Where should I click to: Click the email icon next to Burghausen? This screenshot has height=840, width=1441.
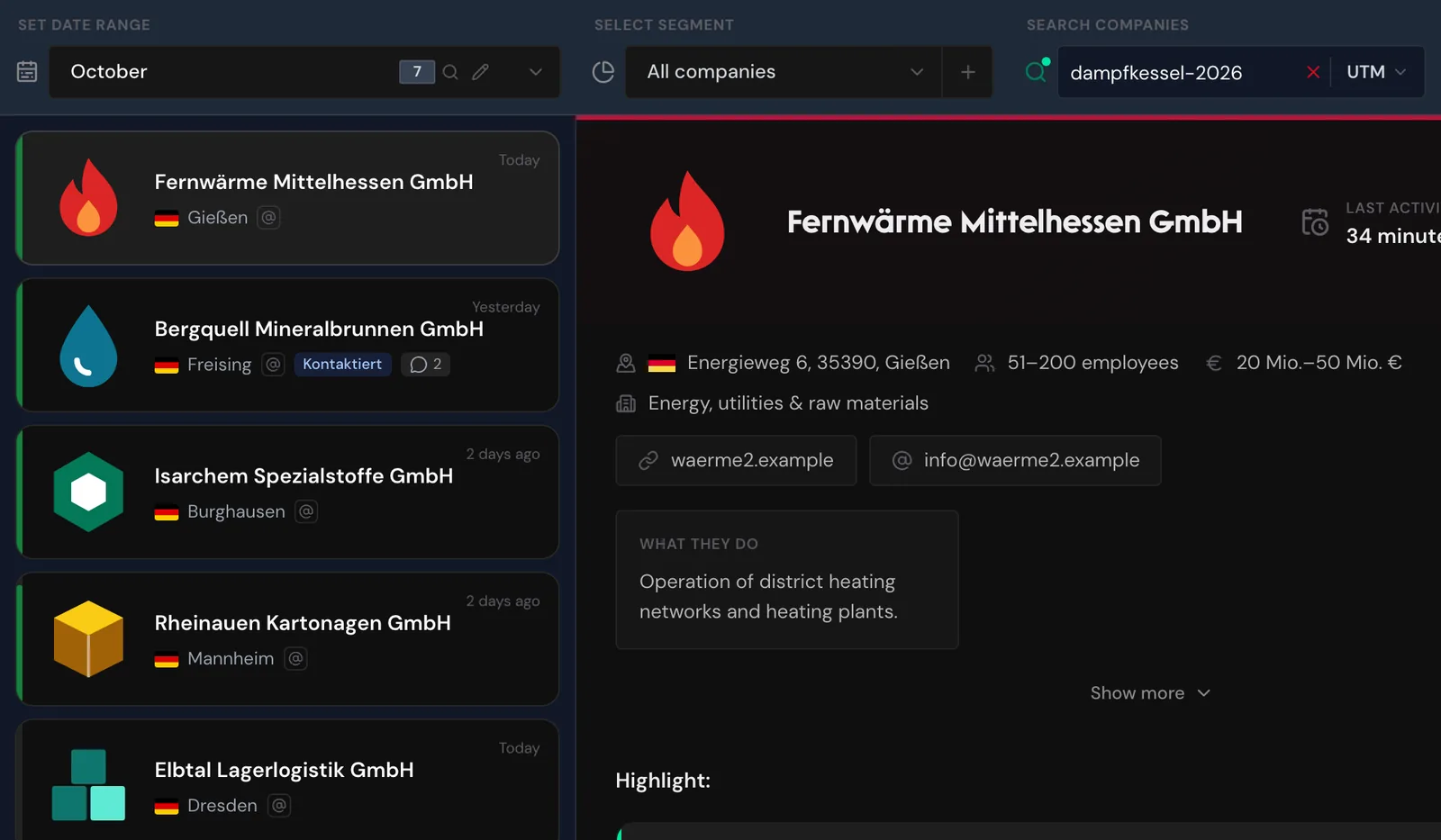click(306, 511)
